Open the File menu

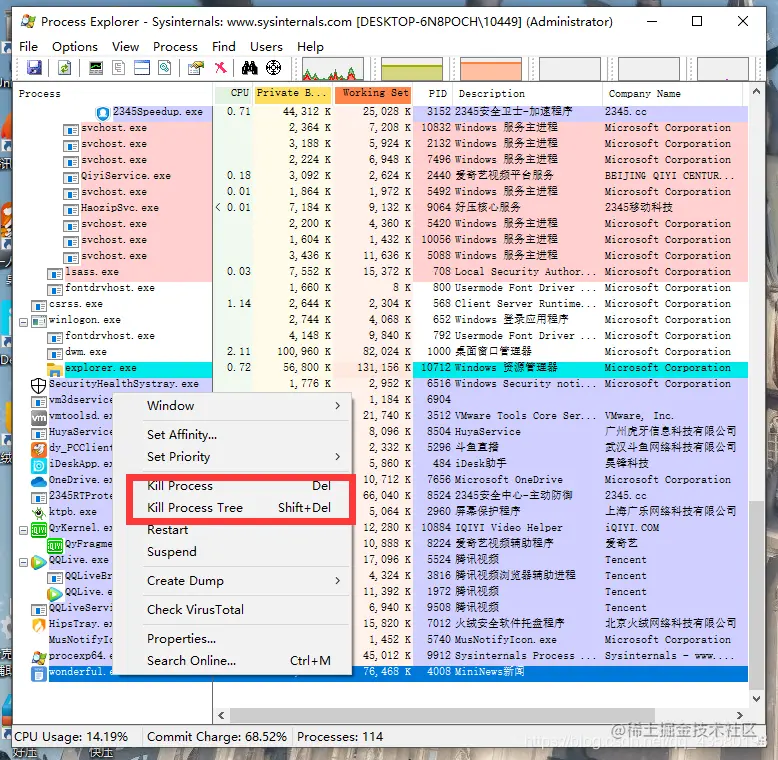point(28,47)
